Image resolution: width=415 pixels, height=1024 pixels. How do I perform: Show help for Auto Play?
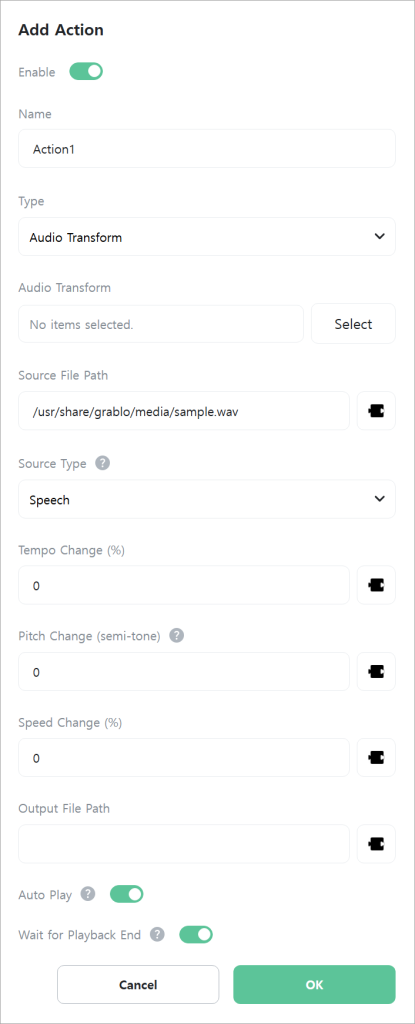click(88, 893)
